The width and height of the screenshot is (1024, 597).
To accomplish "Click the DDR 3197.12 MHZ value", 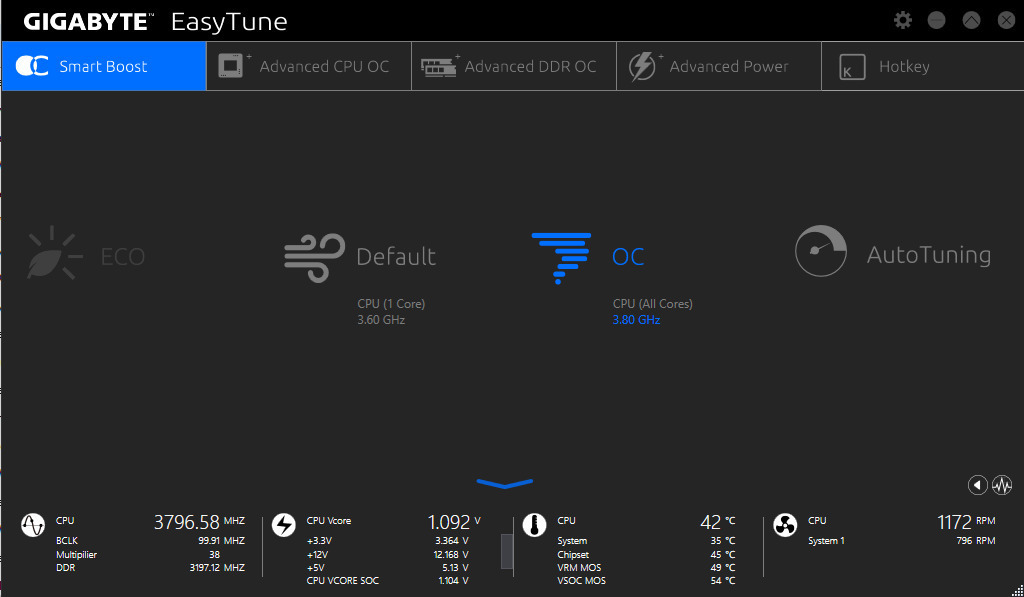I will coord(217,568).
